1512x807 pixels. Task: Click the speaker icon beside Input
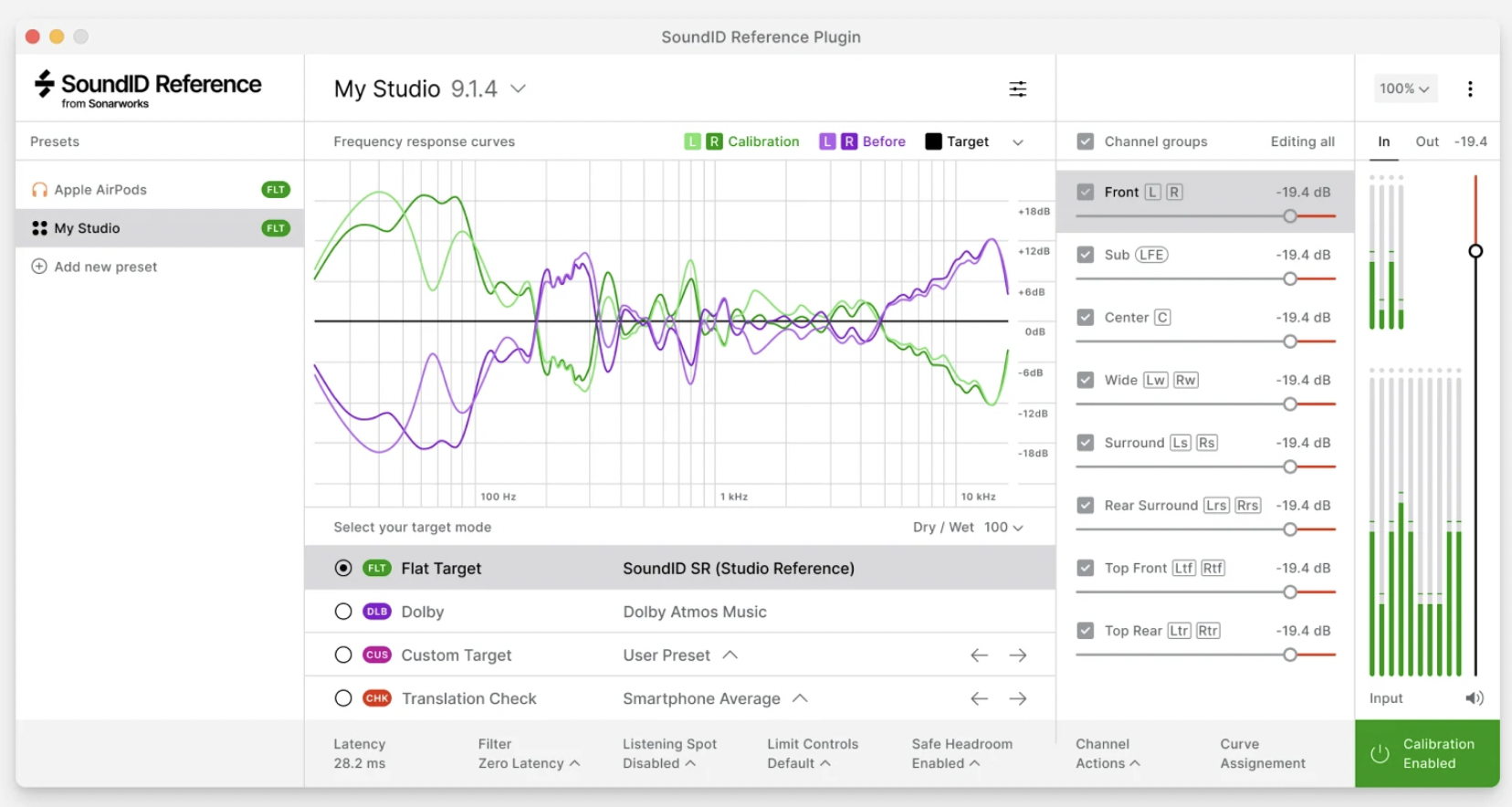click(1474, 698)
